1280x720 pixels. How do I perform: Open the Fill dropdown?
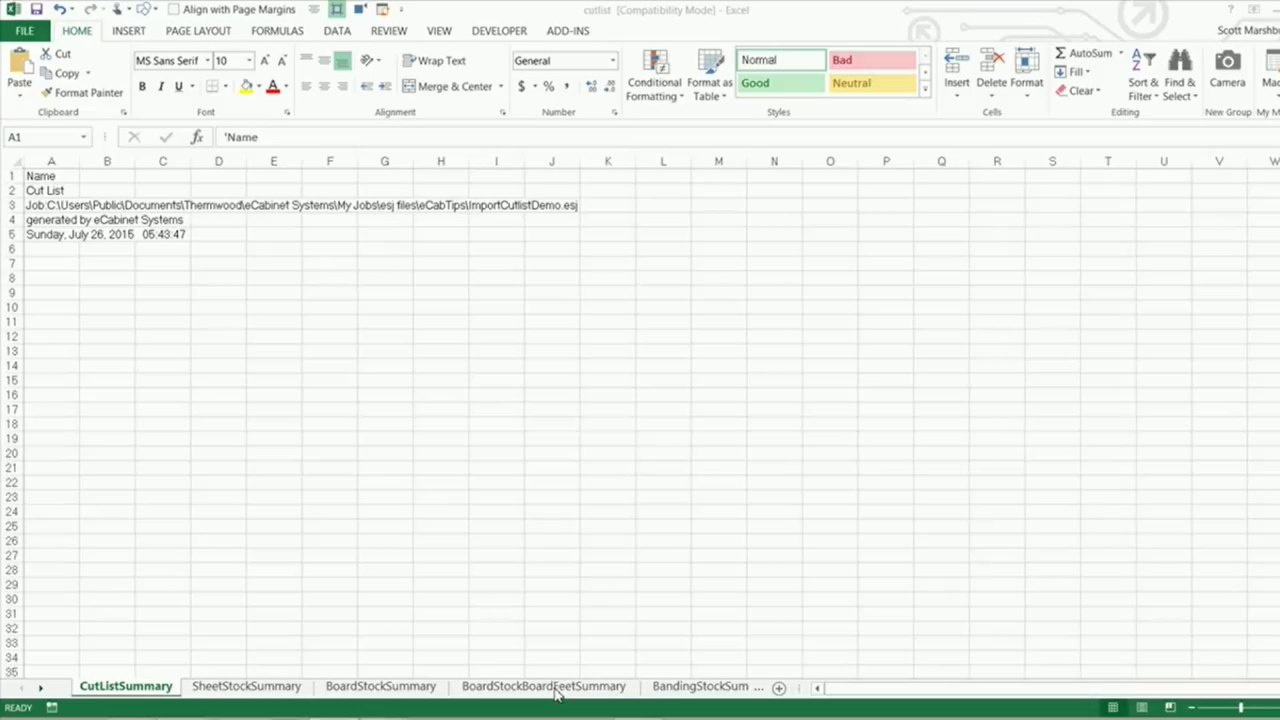(1075, 72)
